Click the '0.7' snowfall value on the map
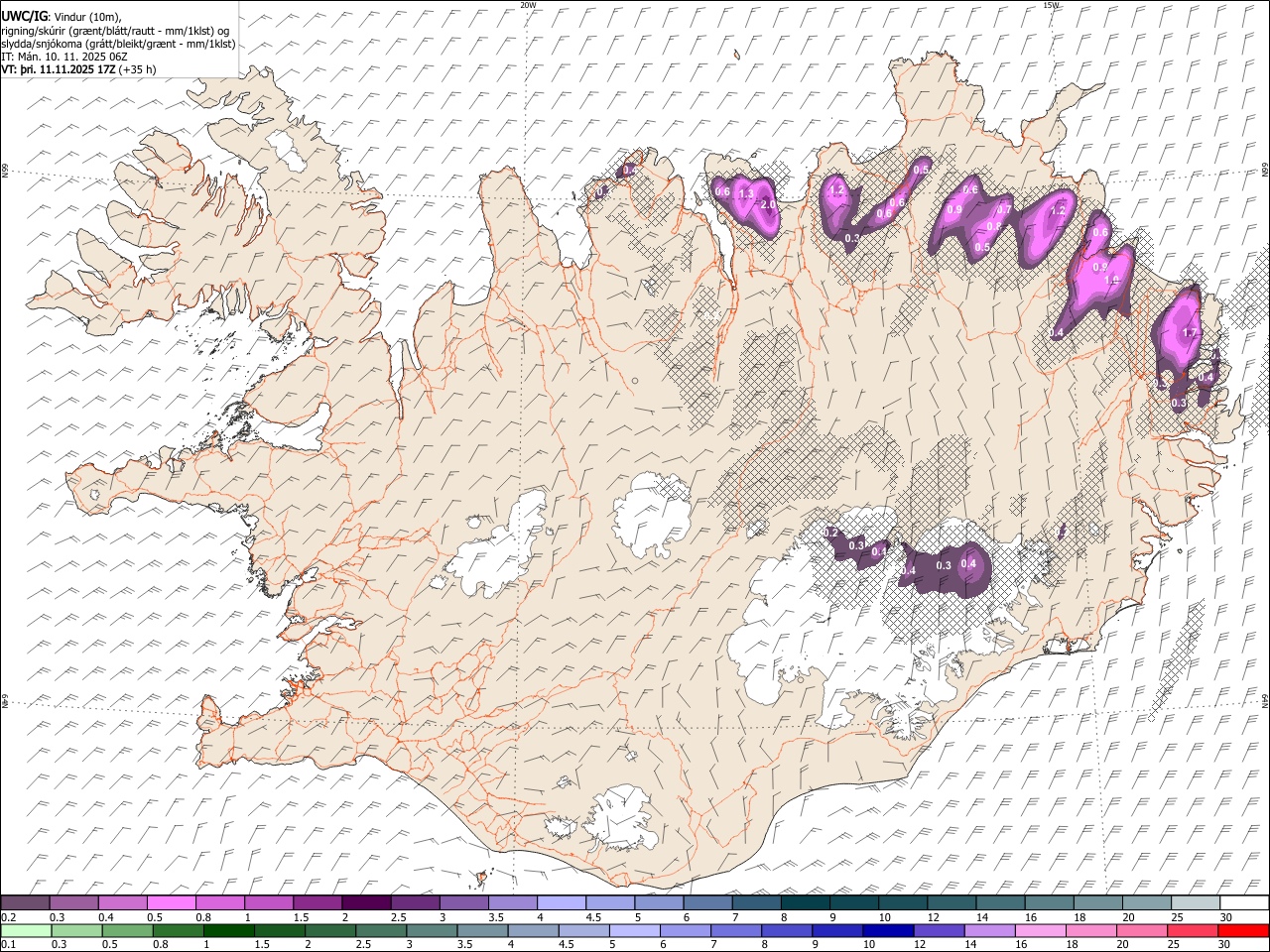1270x952 pixels. click(x=1004, y=209)
